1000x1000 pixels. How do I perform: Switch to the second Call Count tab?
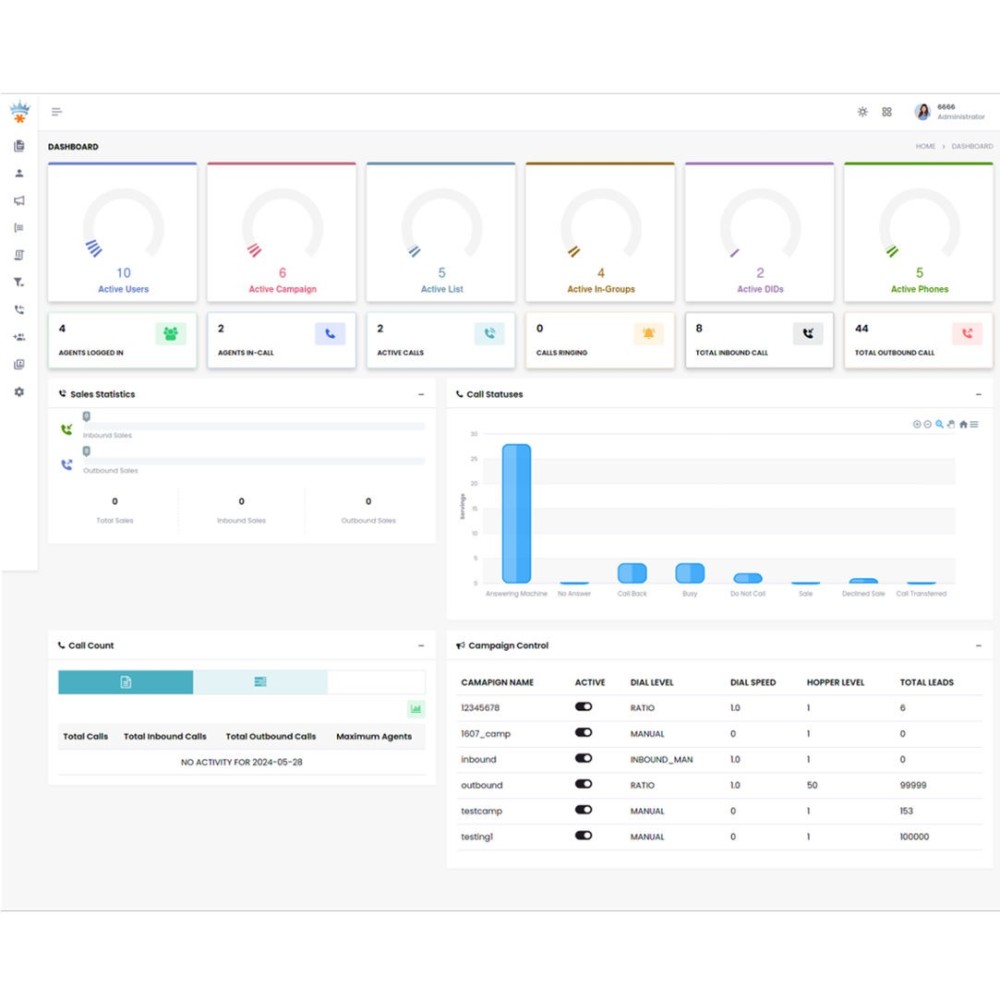(260, 682)
